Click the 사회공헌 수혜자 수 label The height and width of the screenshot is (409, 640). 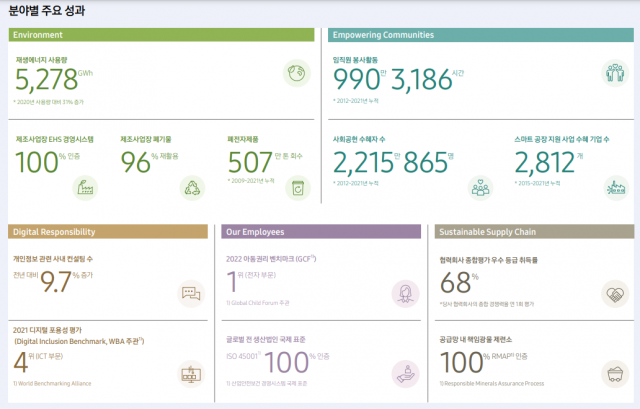[x=359, y=139]
